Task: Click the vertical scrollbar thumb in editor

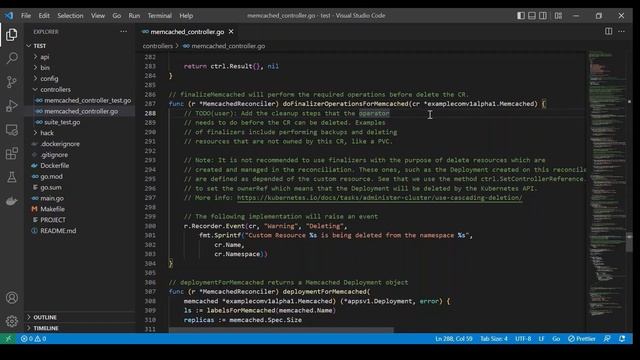Action: (x=629, y=242)
